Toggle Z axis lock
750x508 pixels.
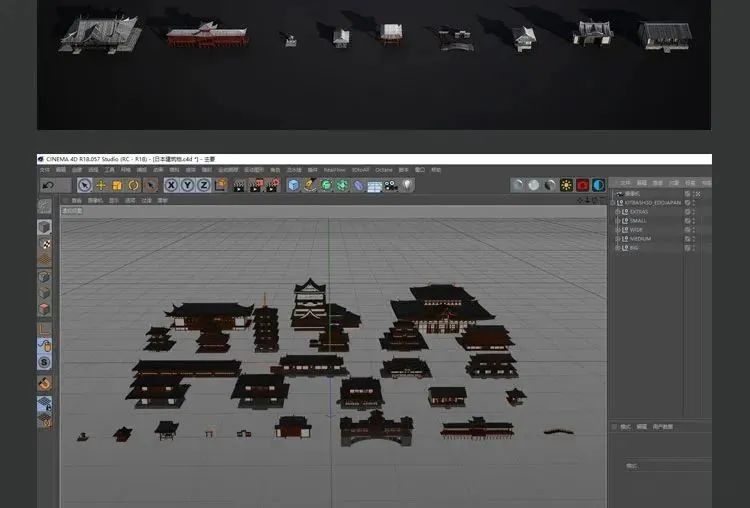[204, 185]
